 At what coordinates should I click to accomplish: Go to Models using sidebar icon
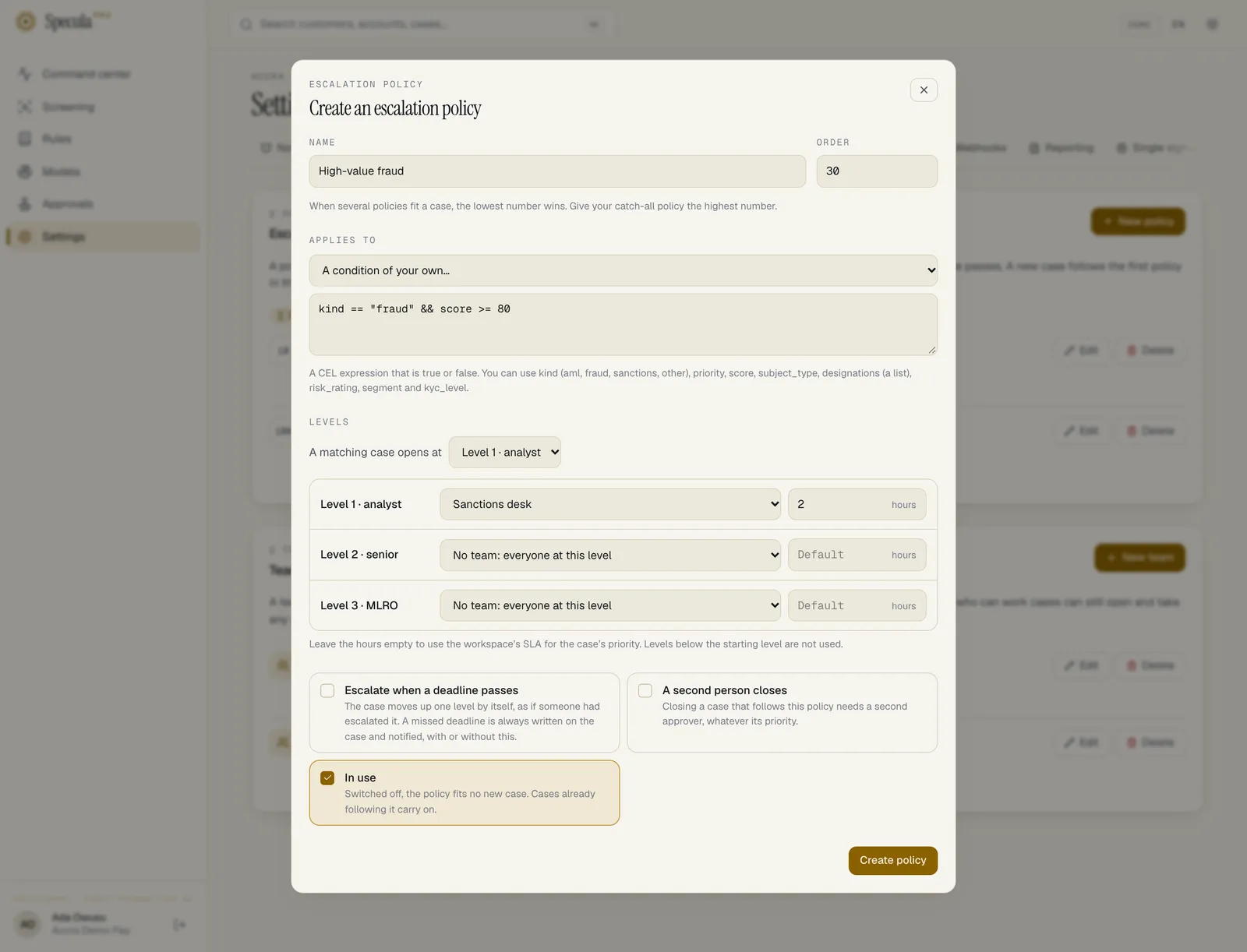tap(25, 171)
